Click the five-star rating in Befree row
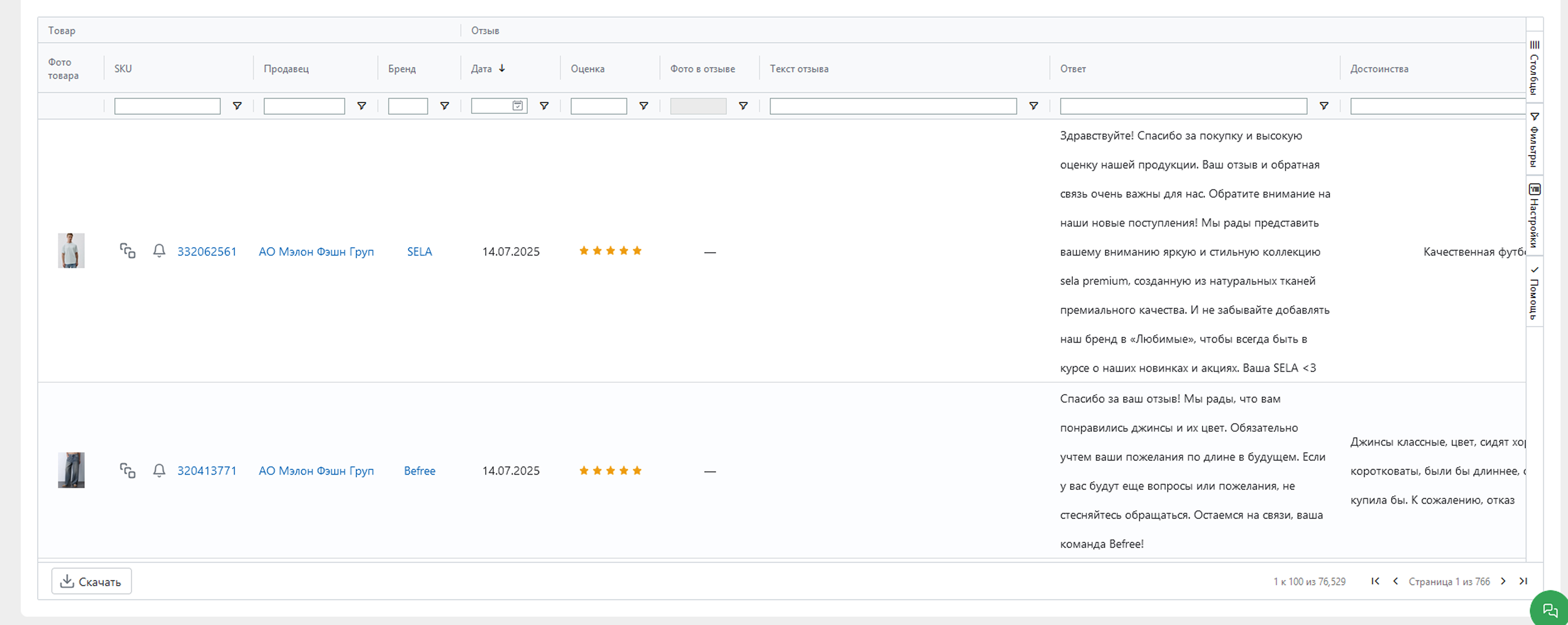Screen dimensions: 1568x625 (611, 470)
